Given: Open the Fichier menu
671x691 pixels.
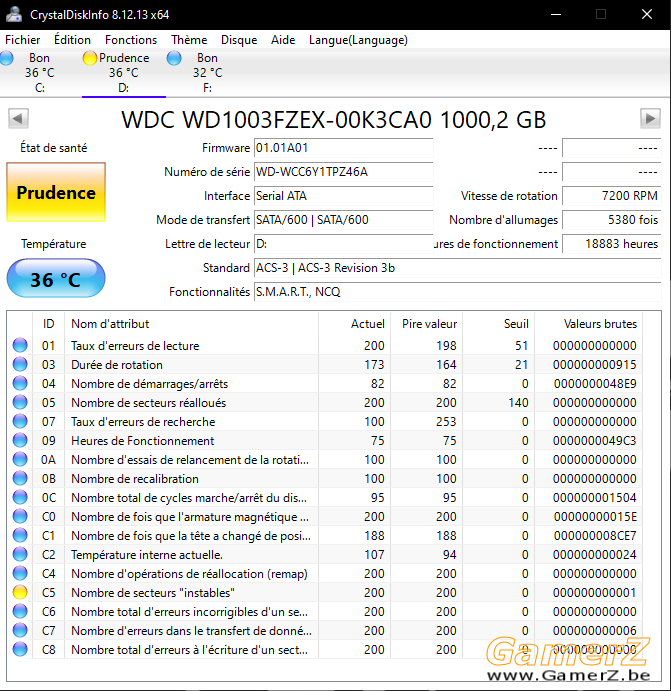Looking at the screenshot, I should 22,40.
